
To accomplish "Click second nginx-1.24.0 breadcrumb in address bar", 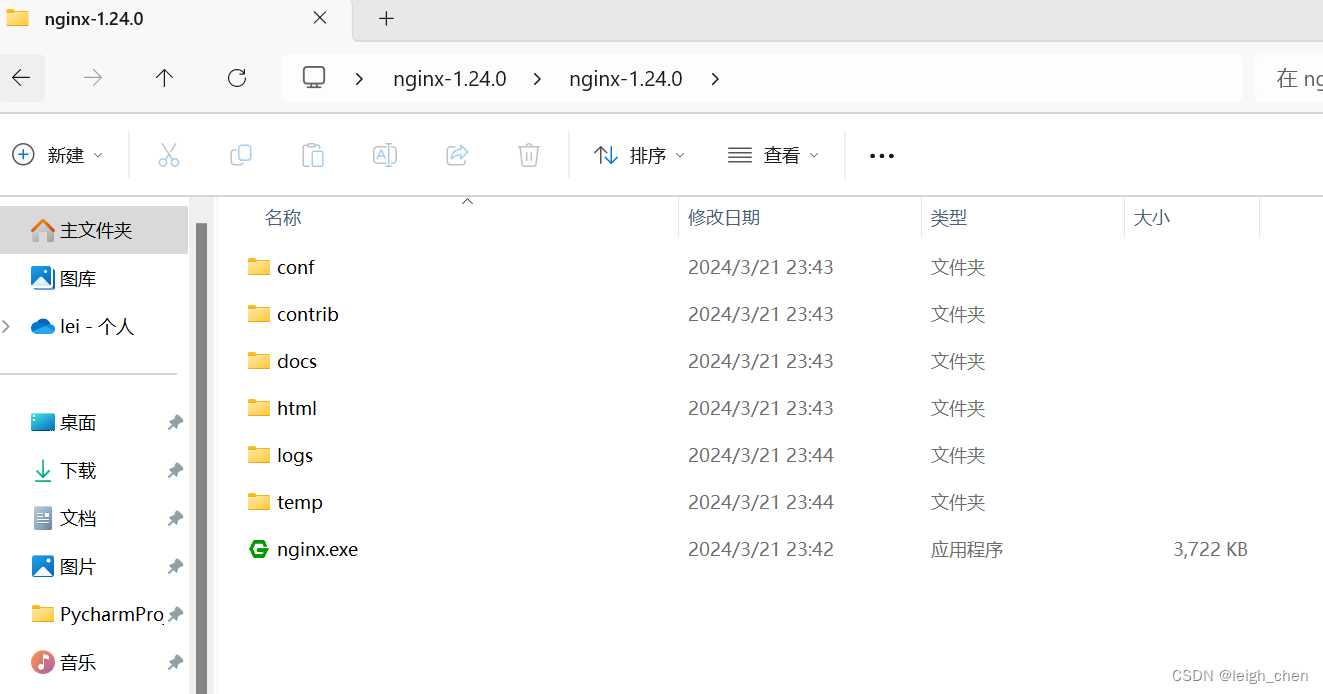I will pos(626,78).
